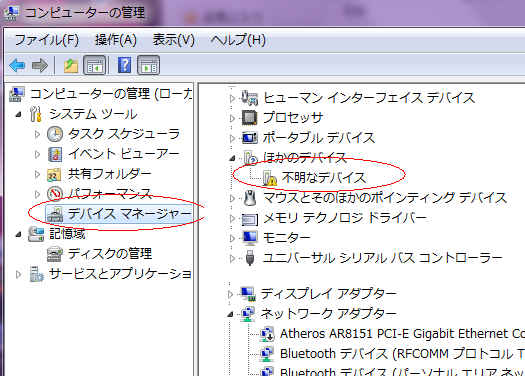Expand サービスとアプリケーション node
The image size is (525, 376).
tap(18, 275)
